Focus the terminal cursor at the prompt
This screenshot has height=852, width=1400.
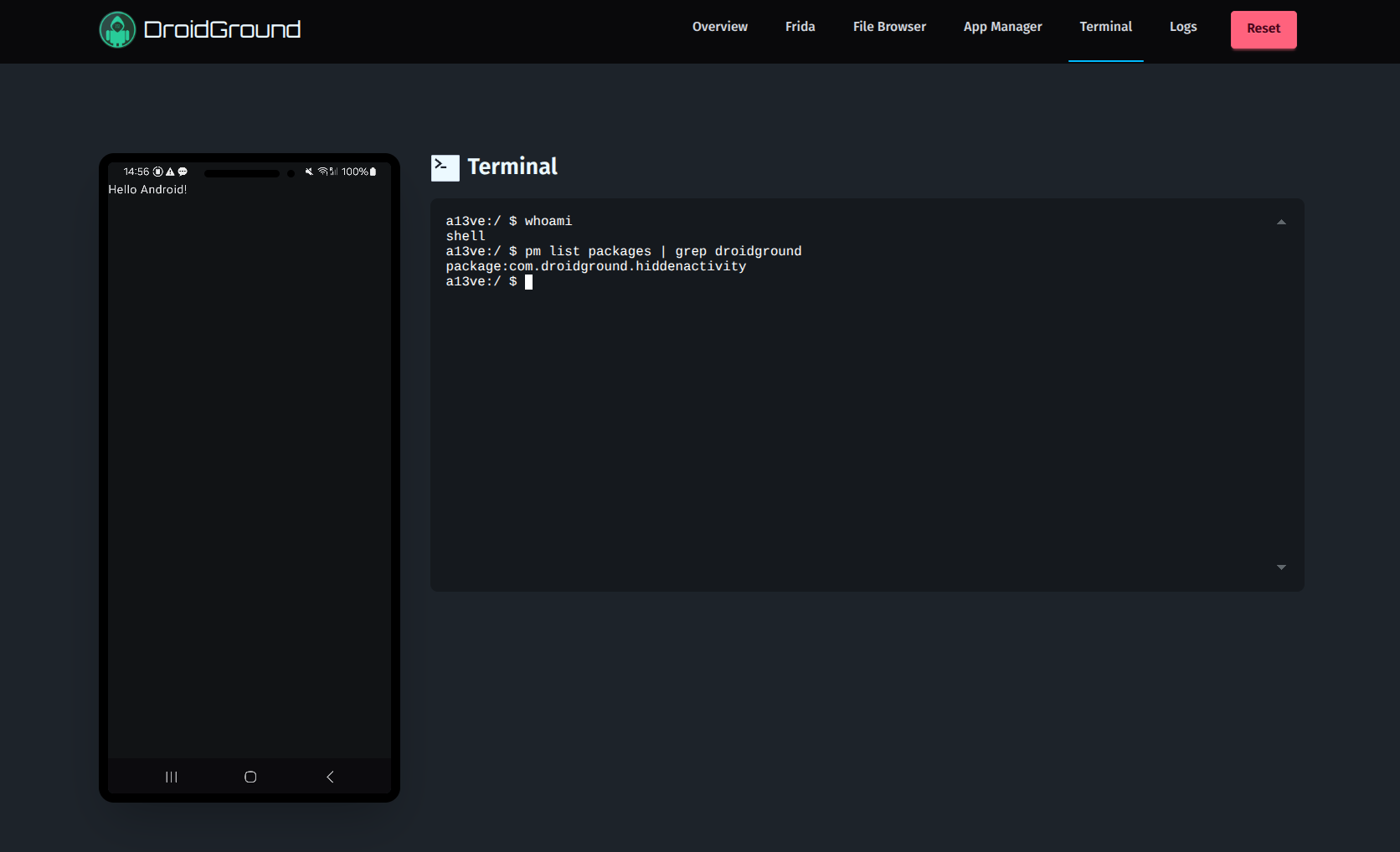point(528,282)
